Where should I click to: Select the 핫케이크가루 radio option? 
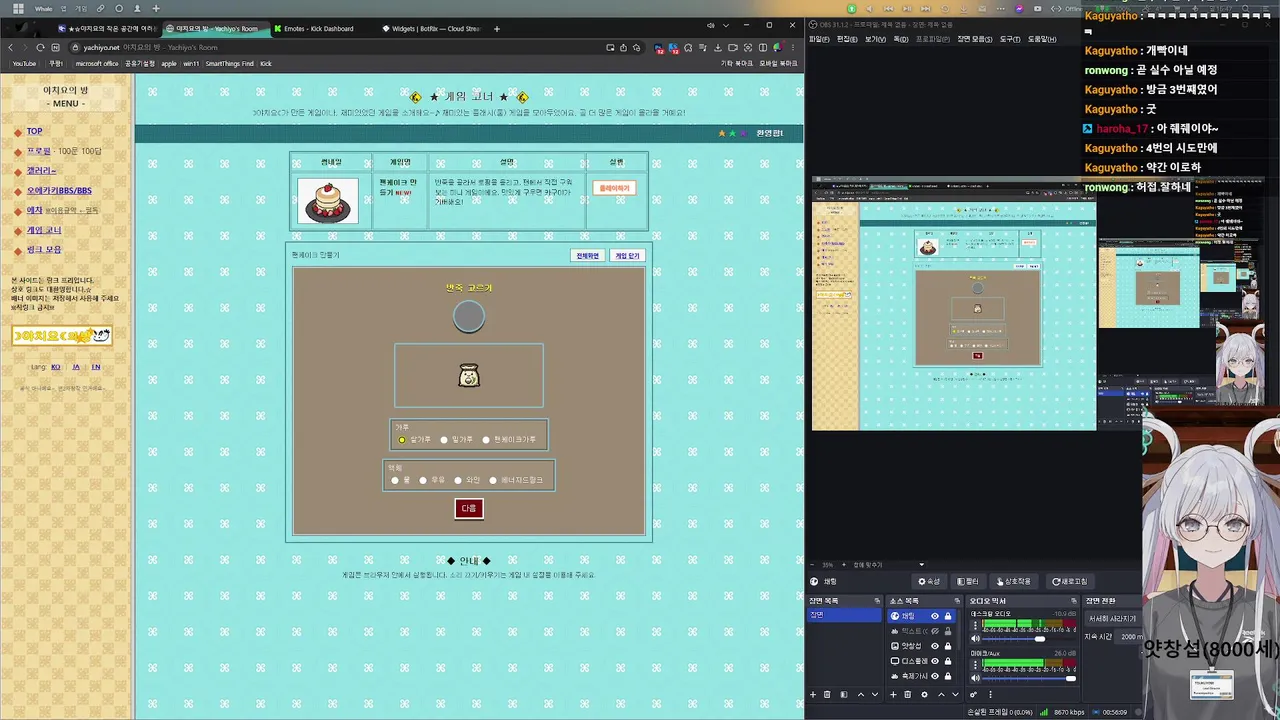[486, 440]
